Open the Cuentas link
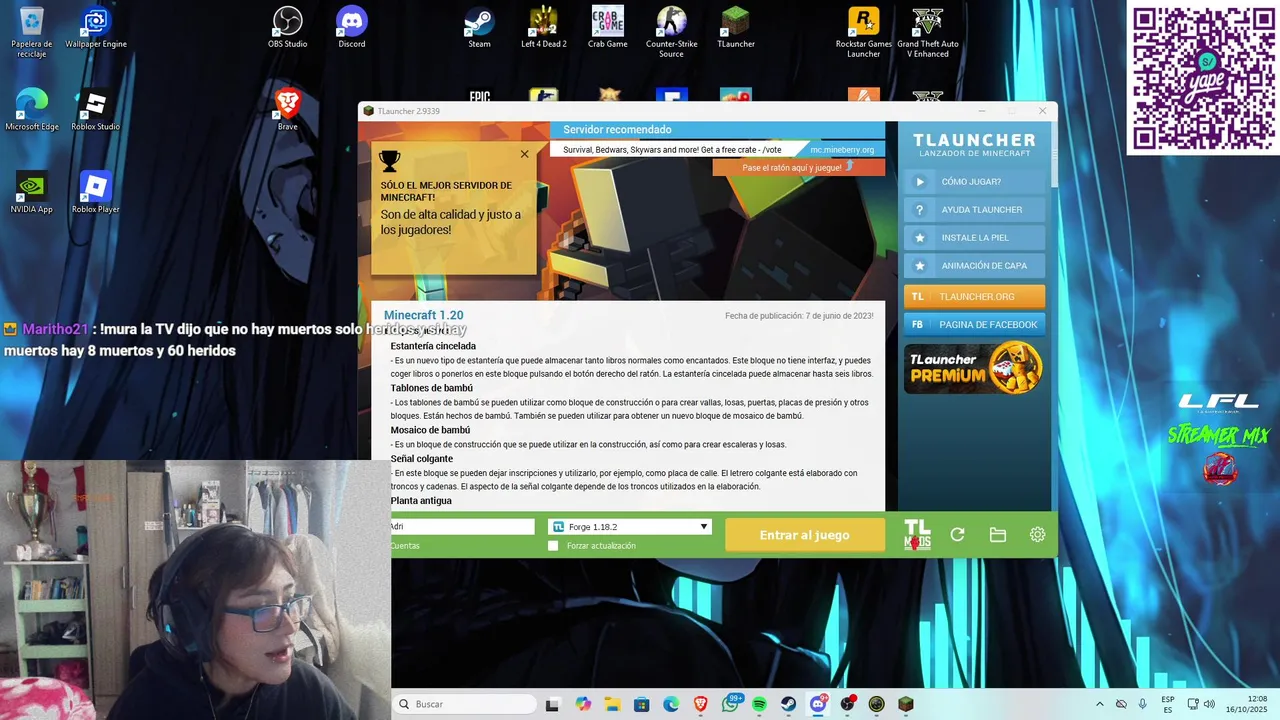Screen dimensions: 1280x720 405,546
